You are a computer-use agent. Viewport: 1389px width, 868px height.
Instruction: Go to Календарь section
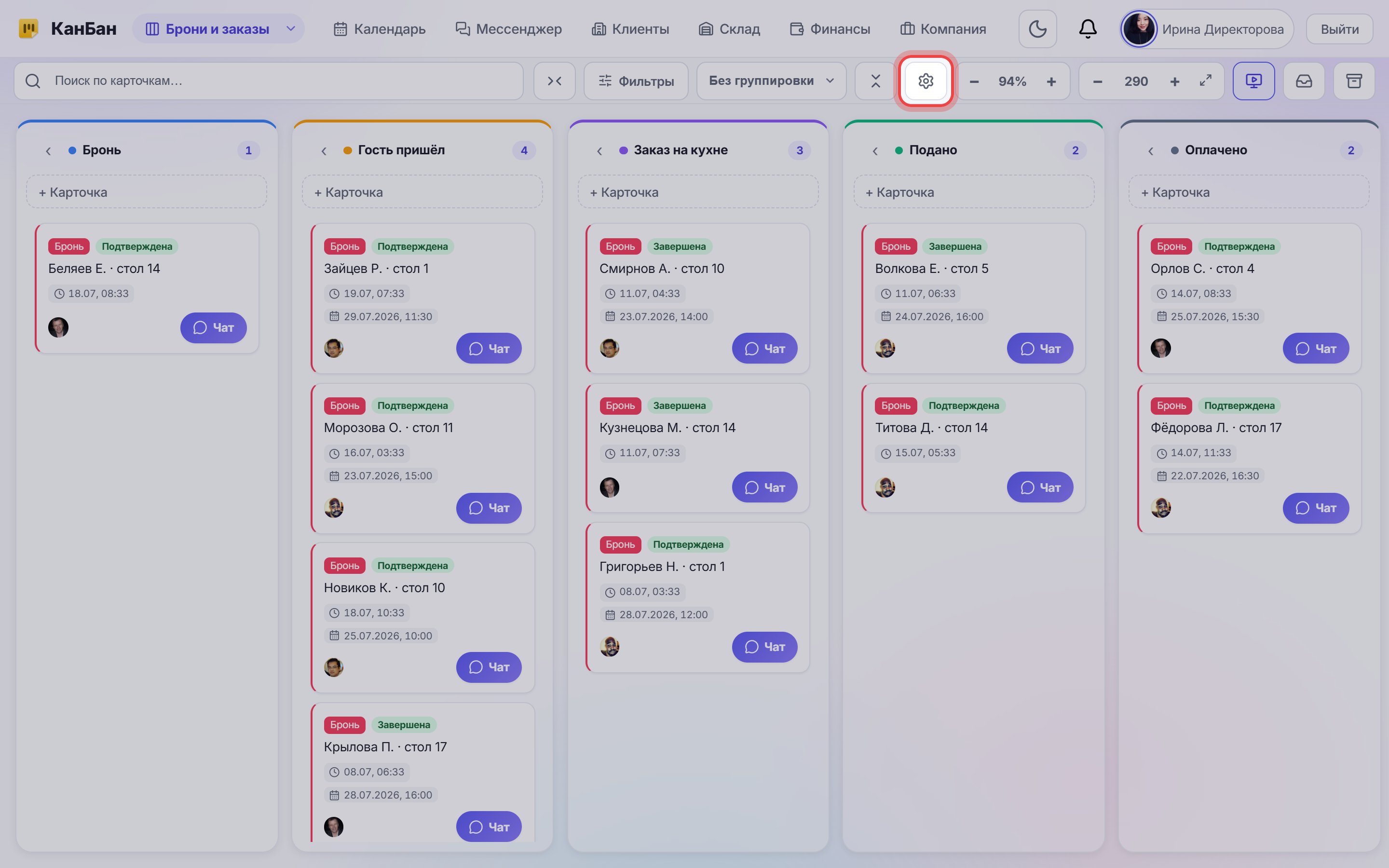(x=380, y=29)
